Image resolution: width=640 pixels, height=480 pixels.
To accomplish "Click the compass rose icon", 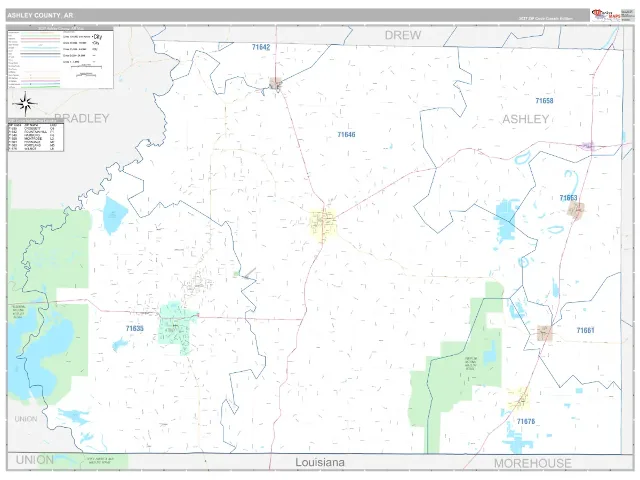I will tap(25, 104).
